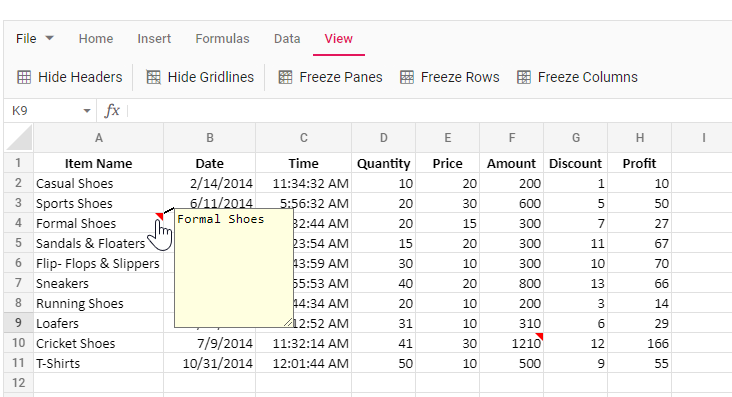This screenshot has width=732, height=397.
Task: Select the View tab
Action: point(338,38)
